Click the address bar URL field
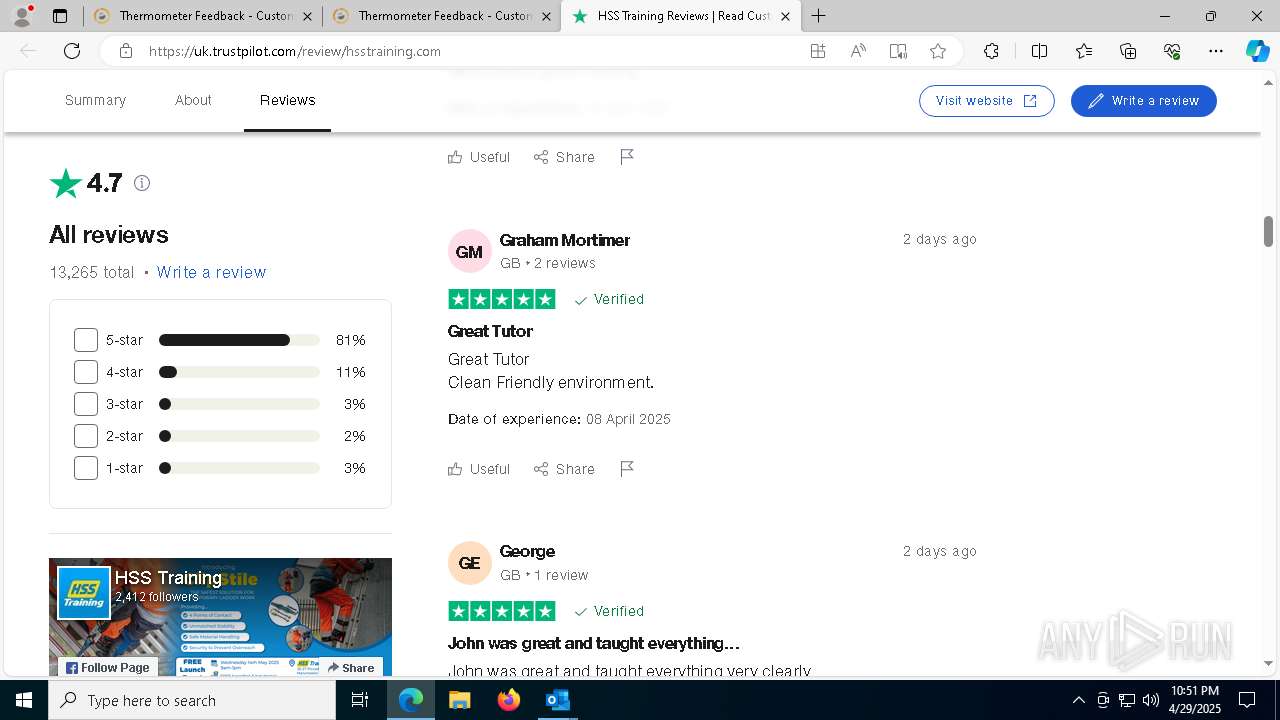 [470, 51]
